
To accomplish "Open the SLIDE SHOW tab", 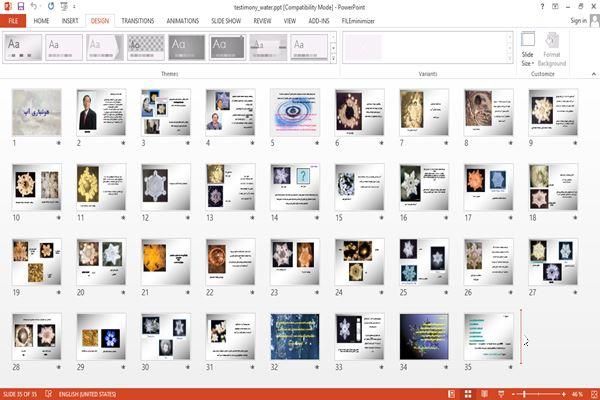I will pos(226,21).
